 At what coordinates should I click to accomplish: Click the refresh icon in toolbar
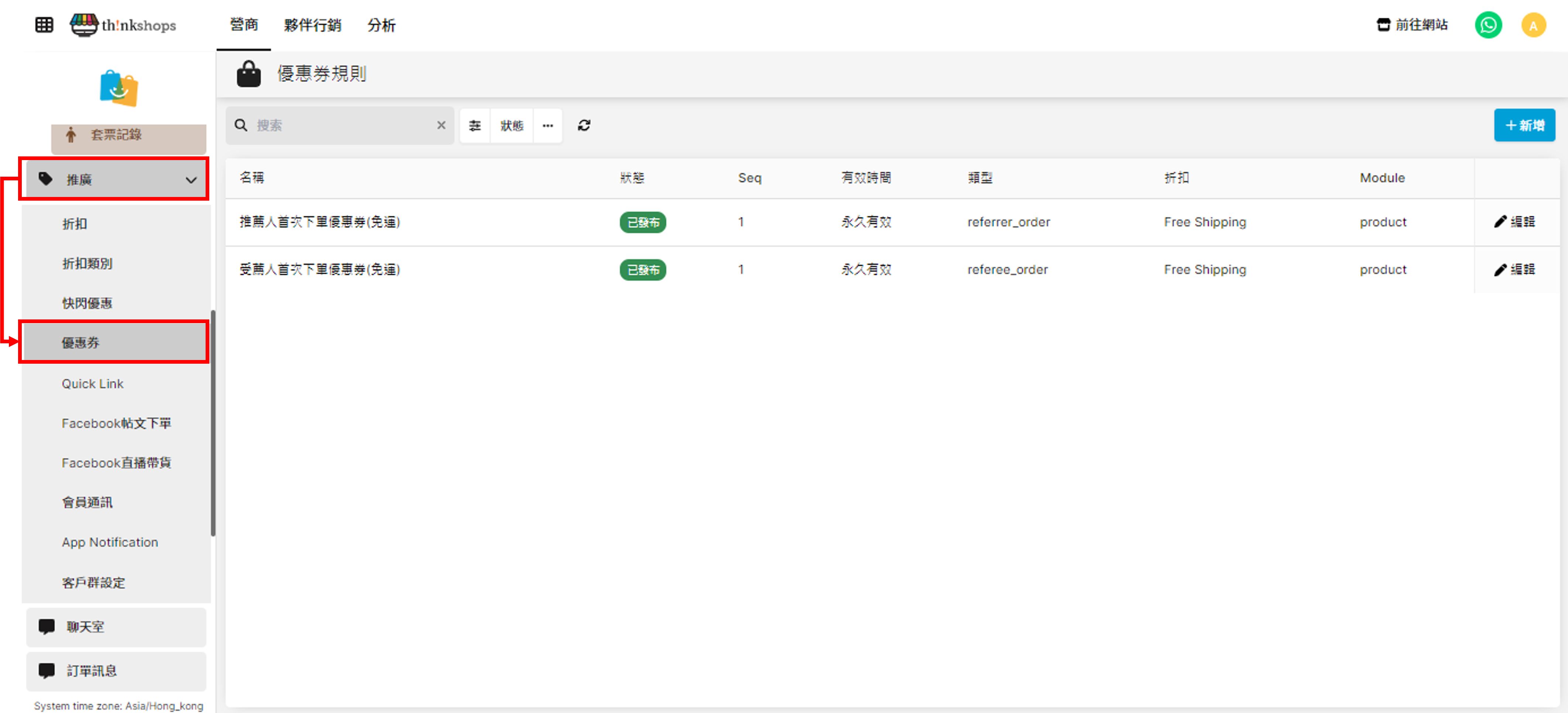(584, 125)
